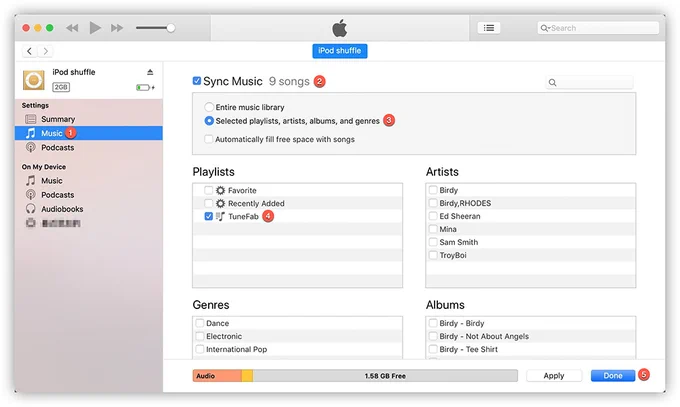Image resolution: width=680 pixels, height=407 pixels.
Task: Check Birdy - Not About Angels album
Action: (x=433, y=336)
